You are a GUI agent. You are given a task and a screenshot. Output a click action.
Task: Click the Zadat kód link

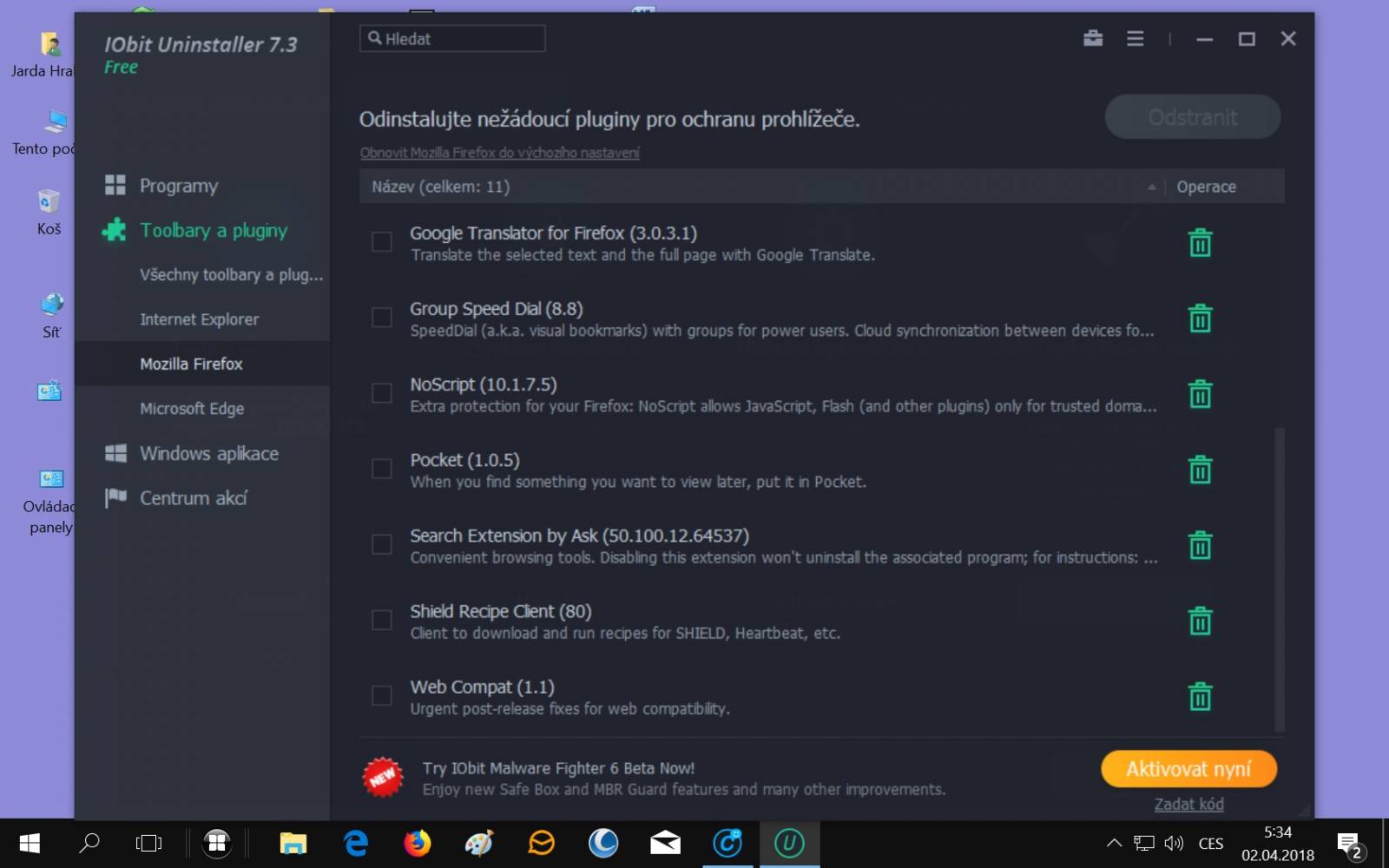pyautogui.click(x=1188, y=805)
